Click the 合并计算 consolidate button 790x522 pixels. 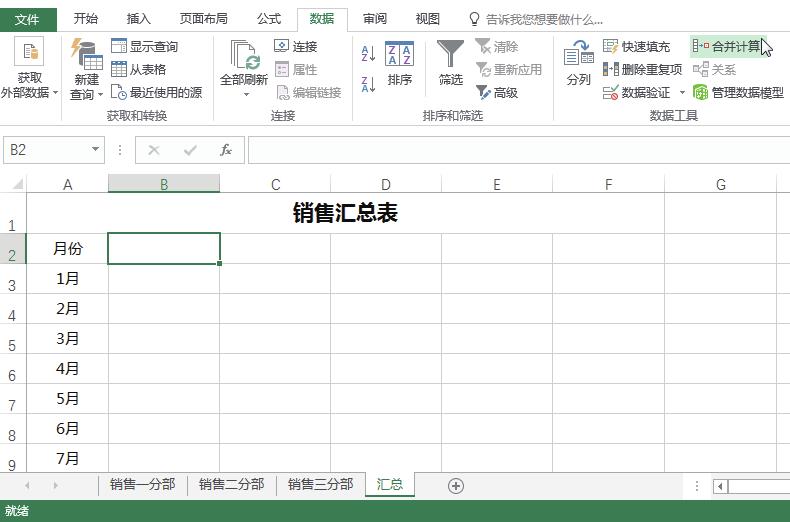(727, 46)
